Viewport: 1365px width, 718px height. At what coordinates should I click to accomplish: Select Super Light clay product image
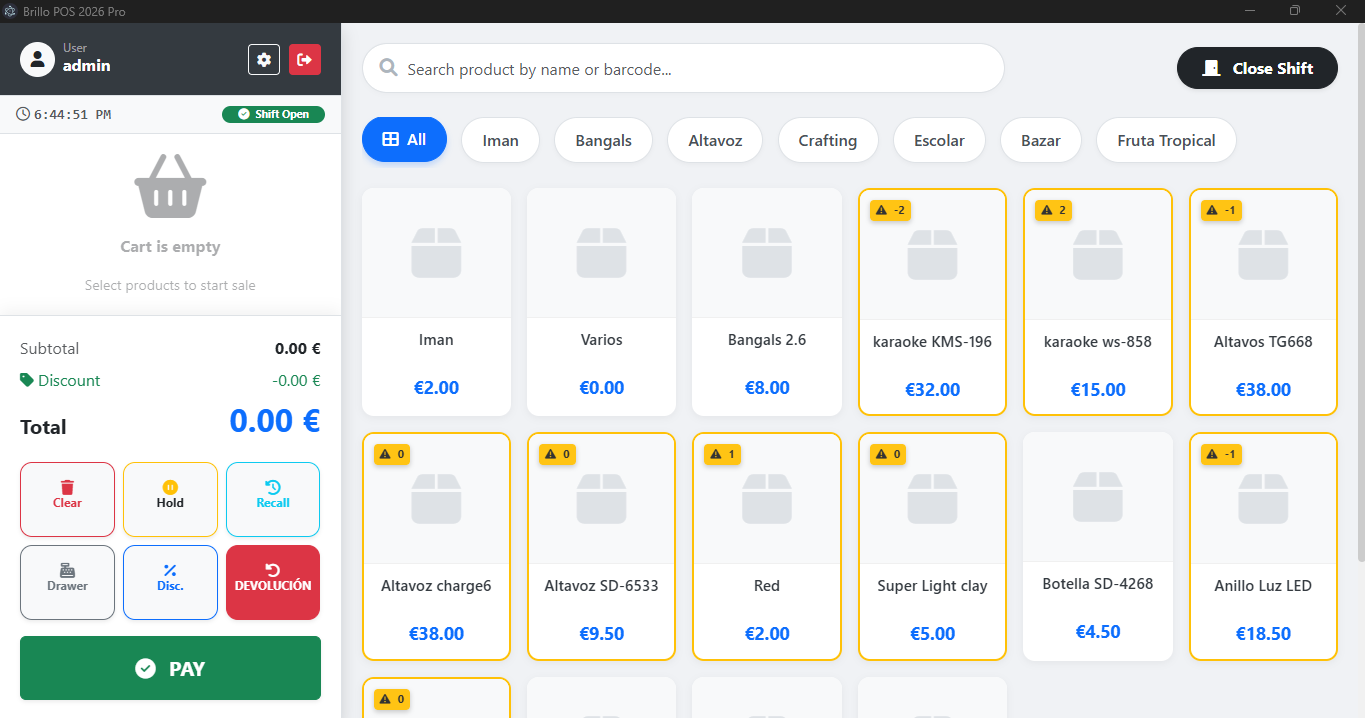(x=932, y=498)
